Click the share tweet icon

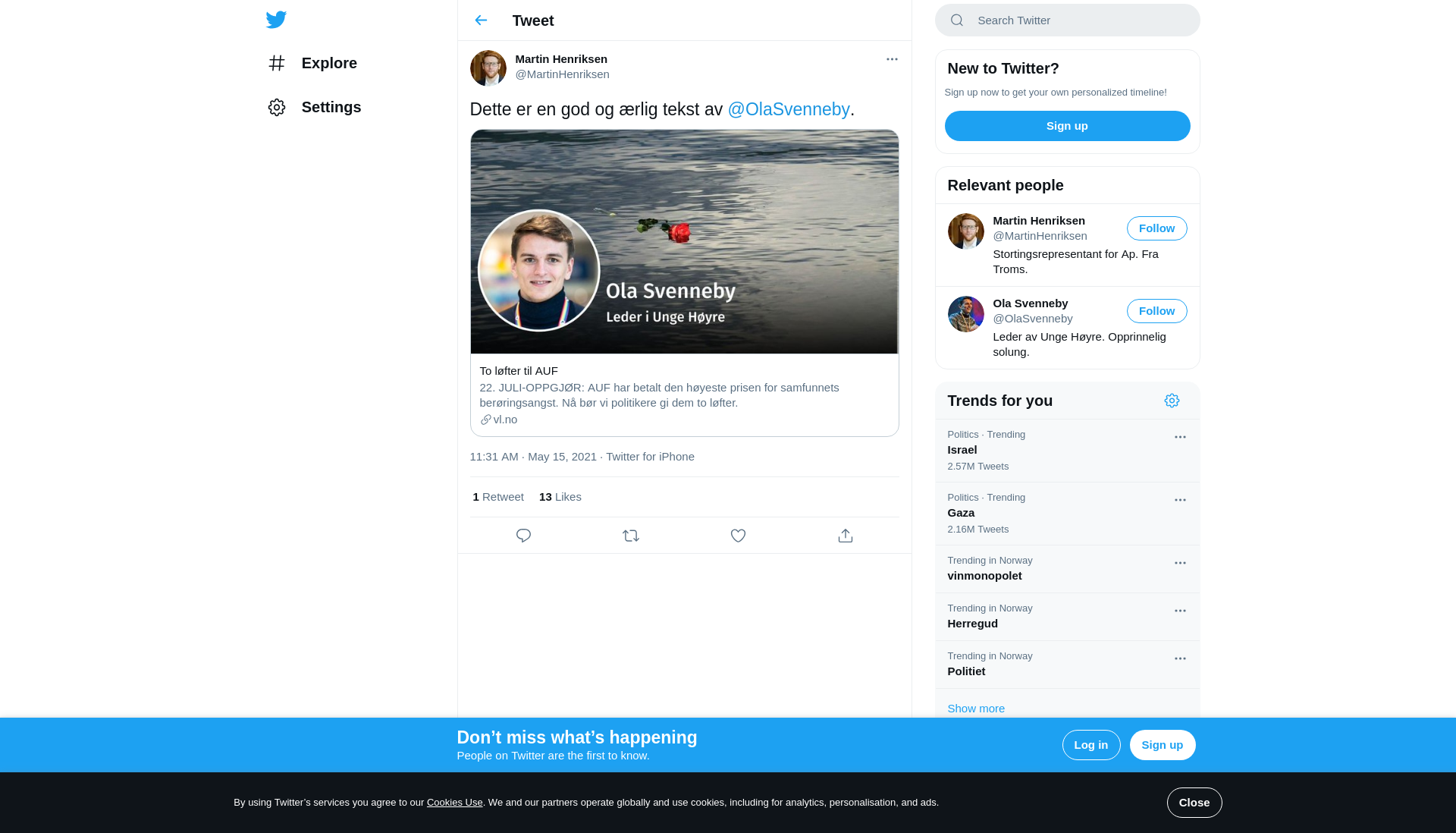click(x=846, y=536)
